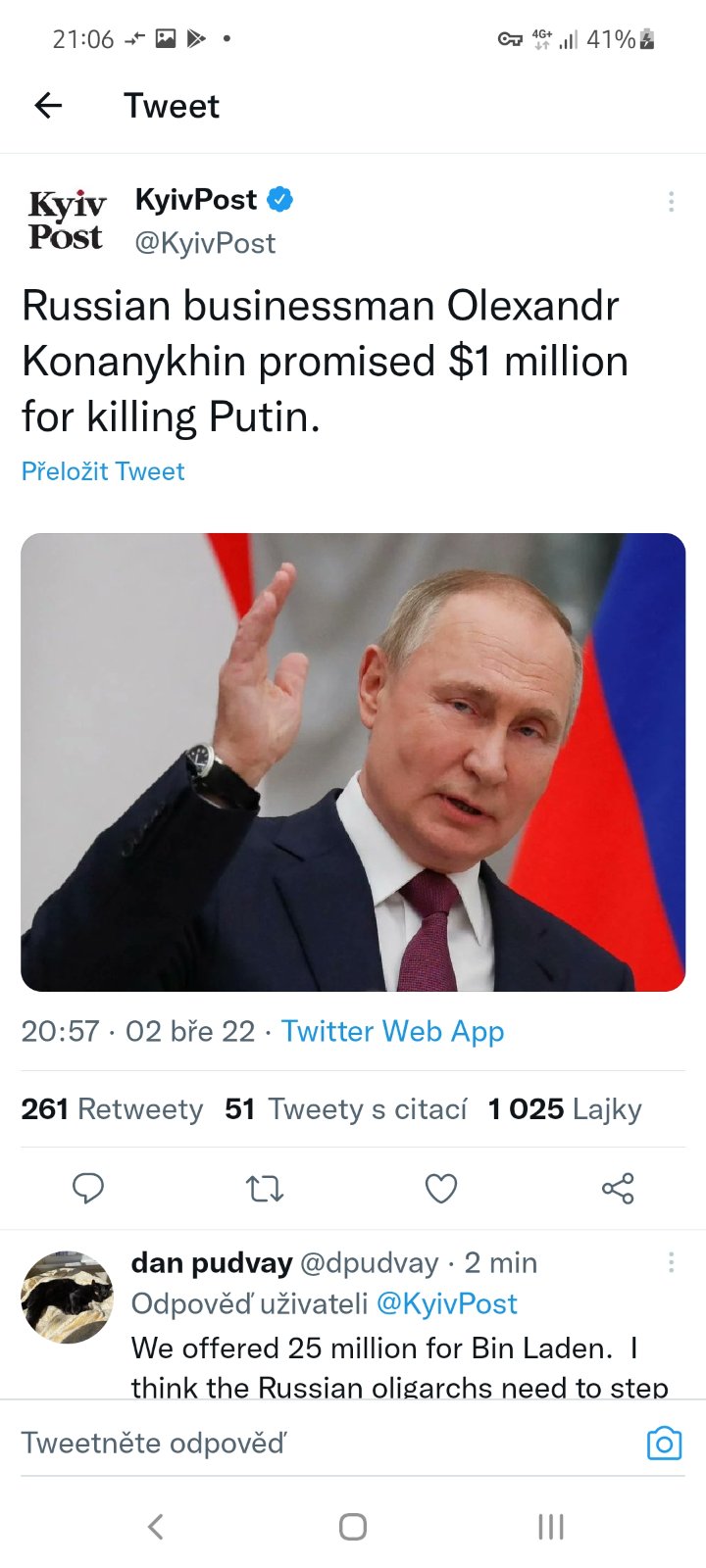706x1568 pixels.
Task: Click the Přeložit Tweet link
Action: coord(103,471)
